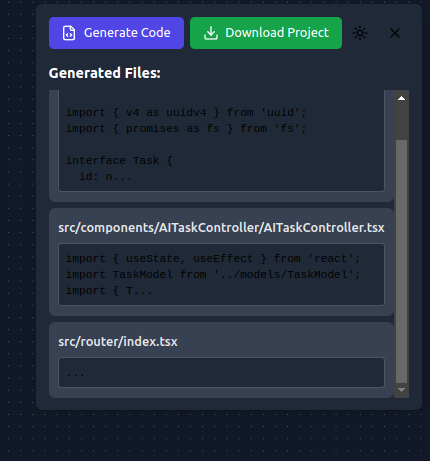Click the Generated Files heading

pos(105,73)
